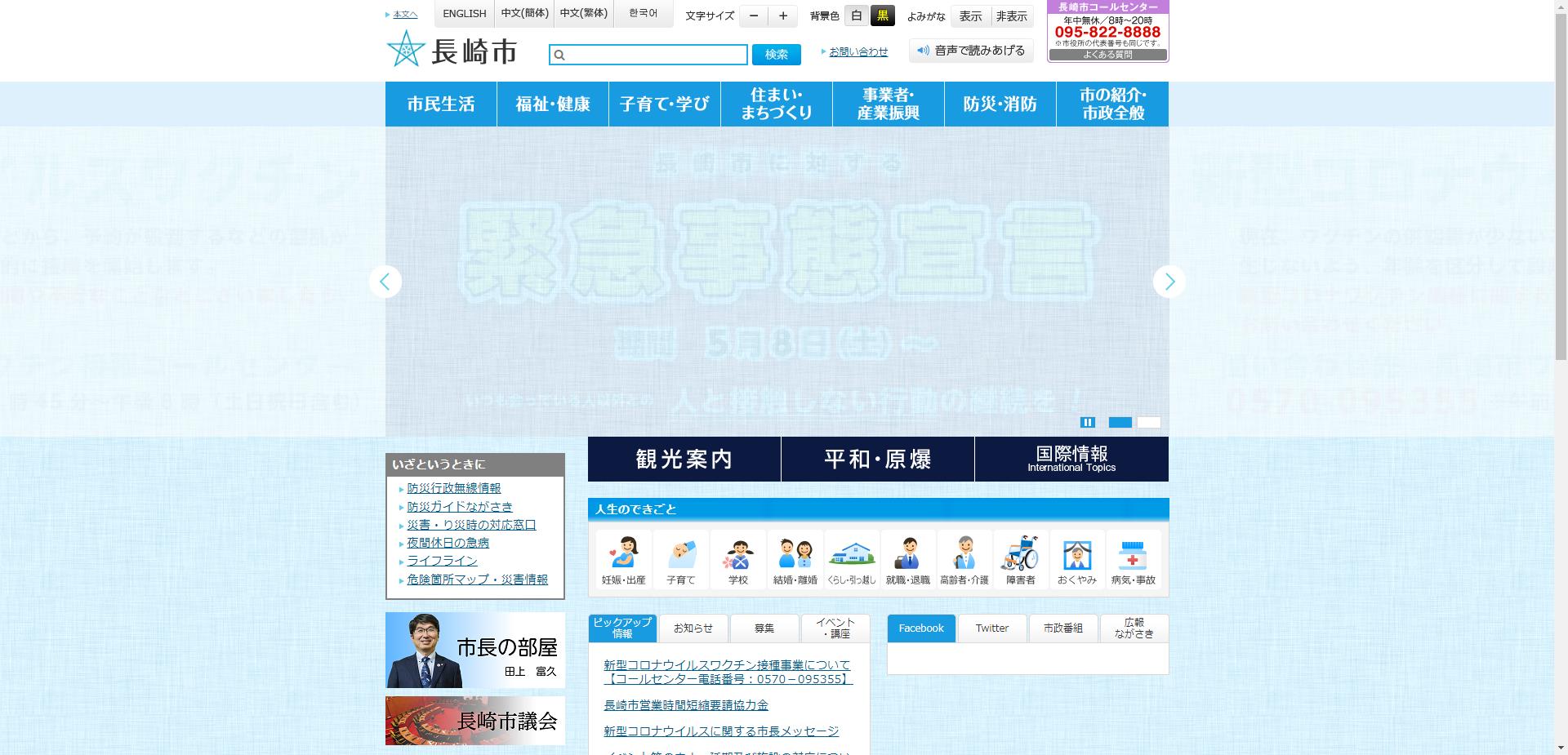Open the 防災行政無線情報 link
The height and width of the screenshot is (755, 1568).
(x=454, y=488)
